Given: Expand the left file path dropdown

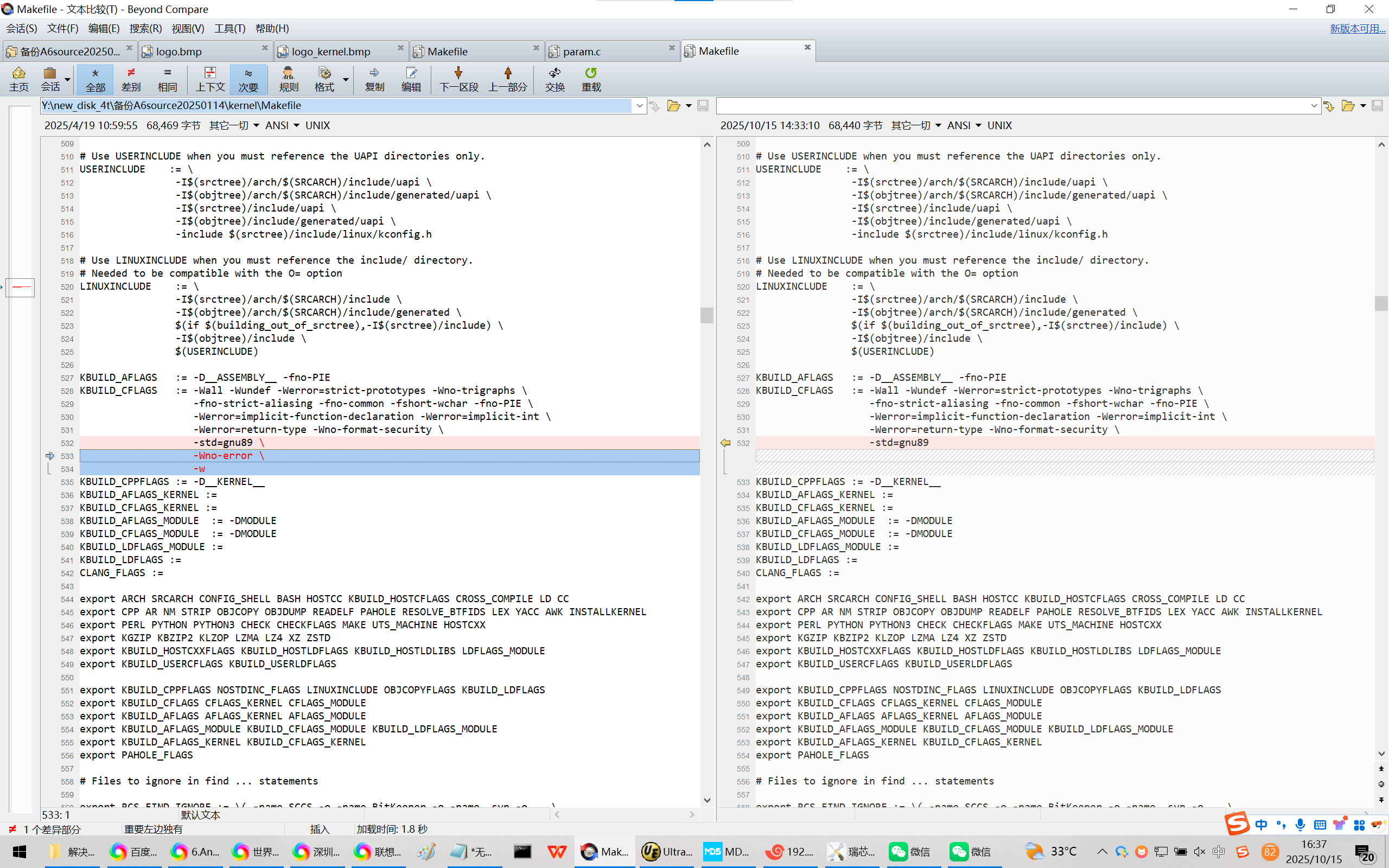Looking at the screenshot, I should 639,106.
